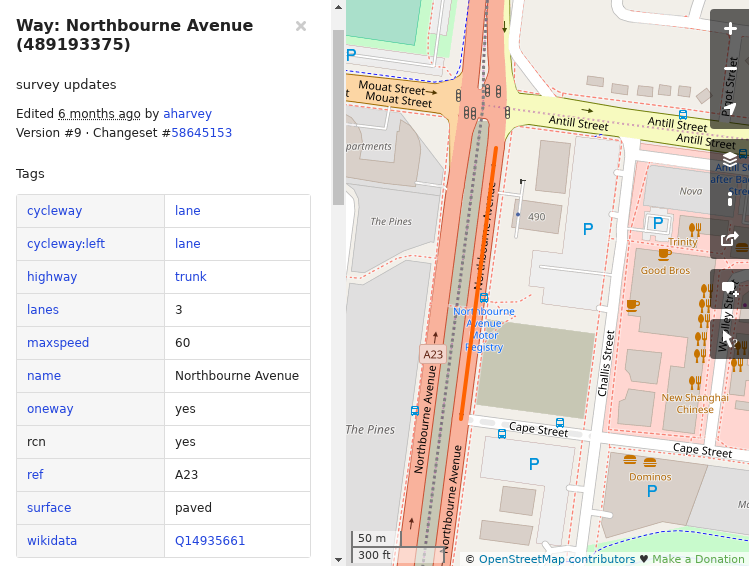Click the restaurant icon above New Shanghai Chinese
This screenshot has height=566, width=749.
[x=695, y=382]
